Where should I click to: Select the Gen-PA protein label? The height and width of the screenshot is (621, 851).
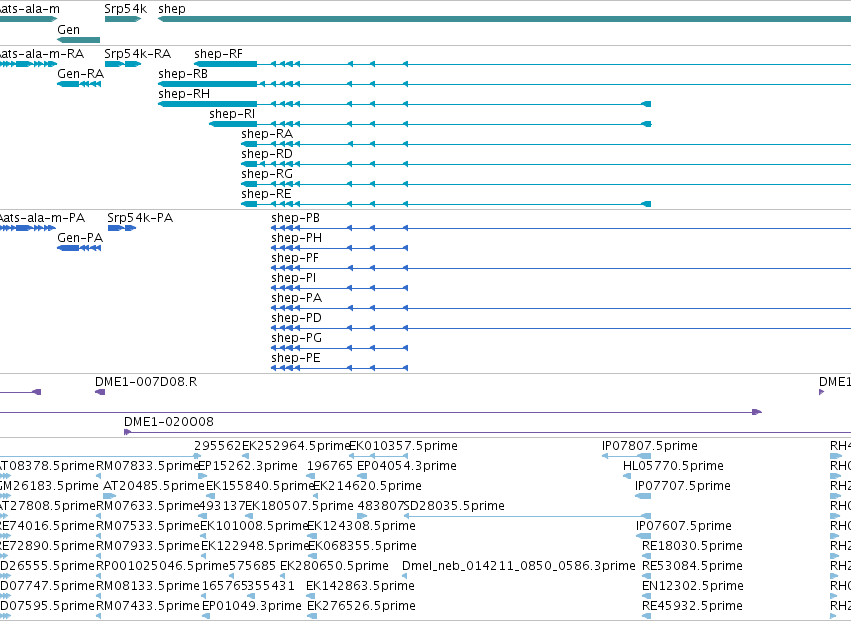(80, 238)
